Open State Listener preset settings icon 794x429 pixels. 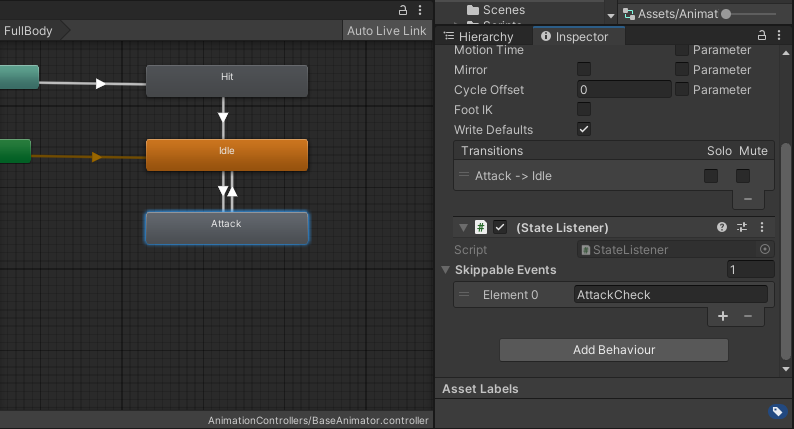[x=742, y=228]
